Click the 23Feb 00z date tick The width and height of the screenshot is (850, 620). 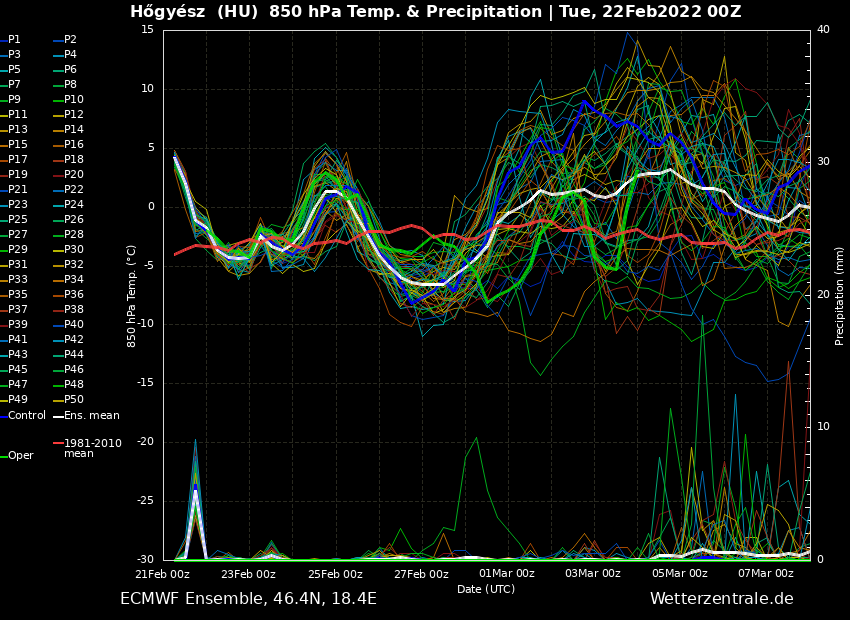pyautogui.click(x=248, y=574)
